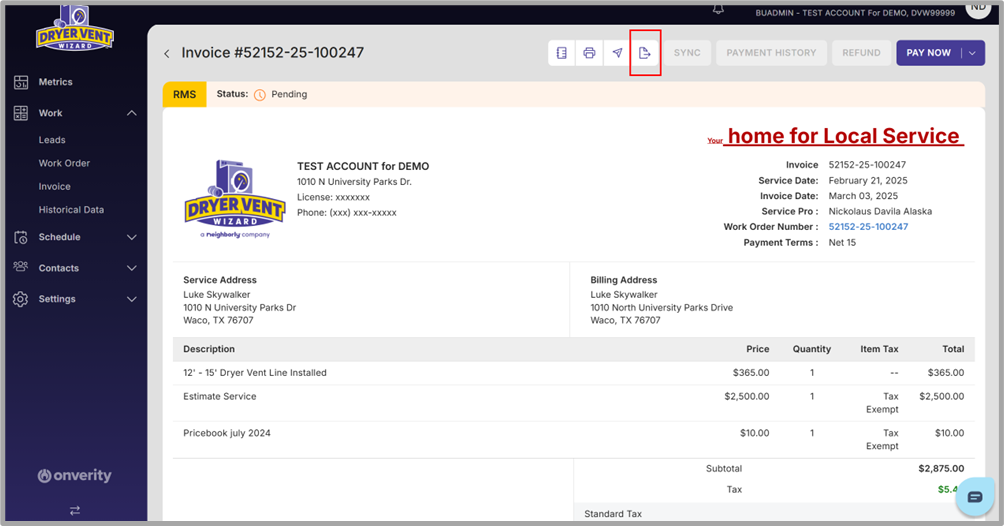Expand the Settings menu chevron
This screenshot has width=1004, height=526.
click(132, 299)
